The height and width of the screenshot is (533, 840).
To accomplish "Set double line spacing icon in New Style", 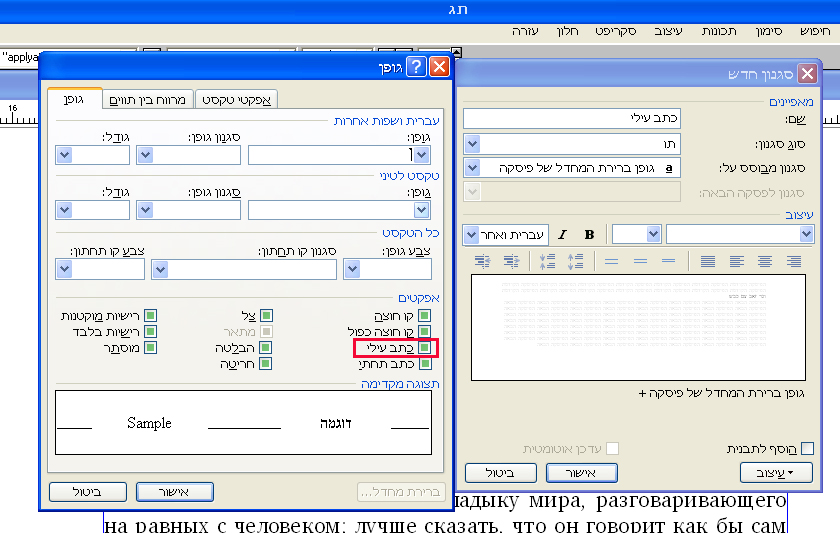I will (x=611, y=261).
